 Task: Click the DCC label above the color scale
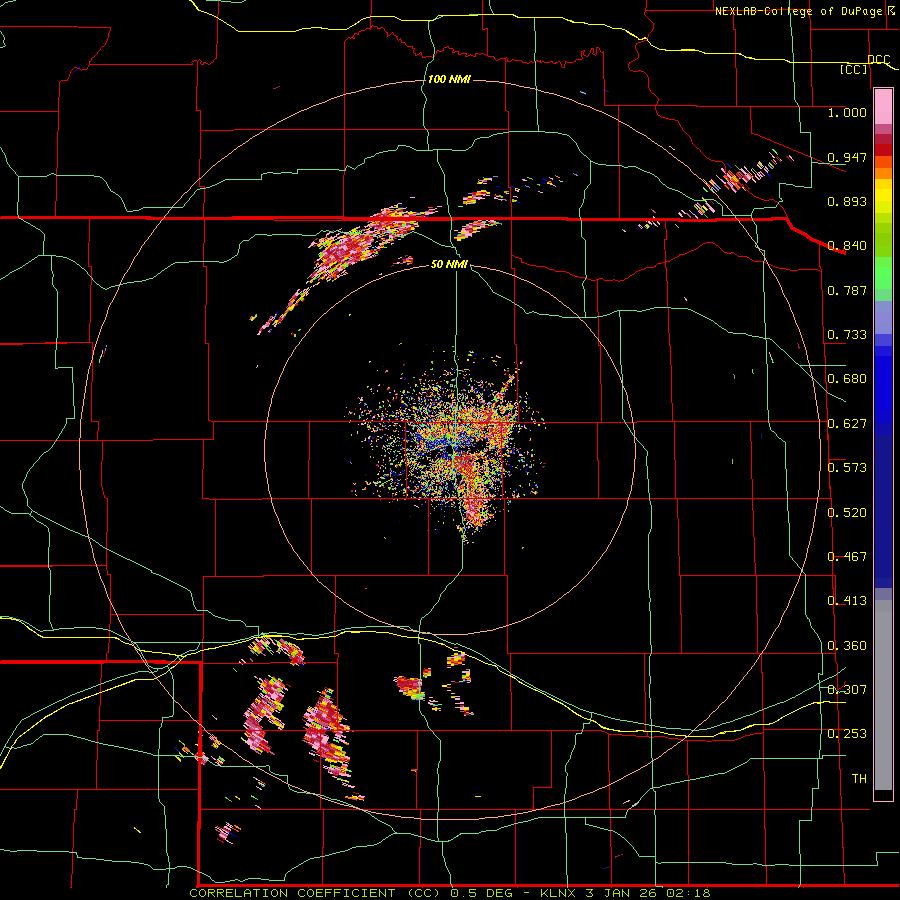[879, 59]
